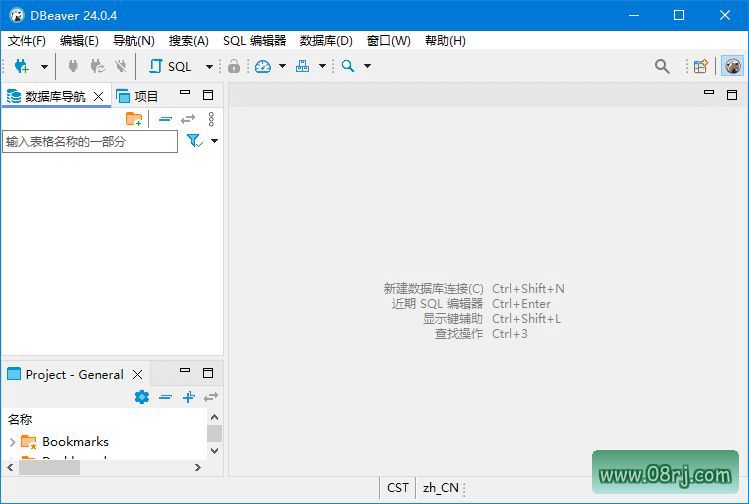
Task: Maximize the Project - General panel
Action: (x=208, y=373)
